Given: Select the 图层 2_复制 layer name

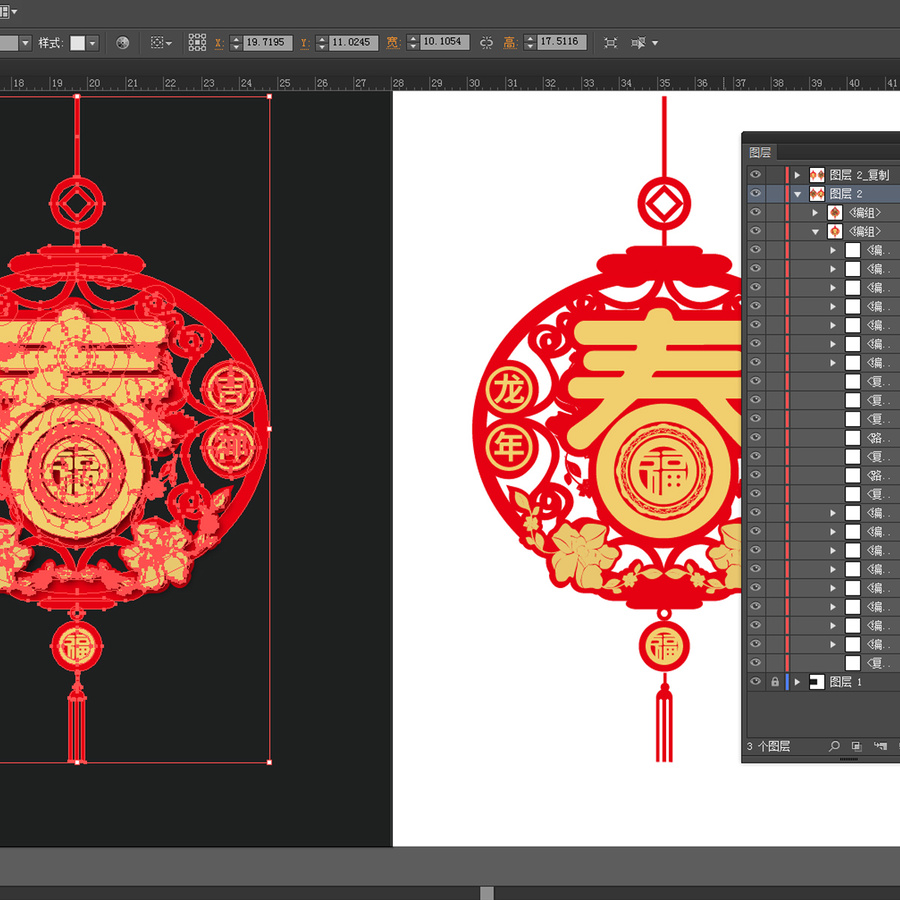Looking at the screenshot, I should point(859,175).
